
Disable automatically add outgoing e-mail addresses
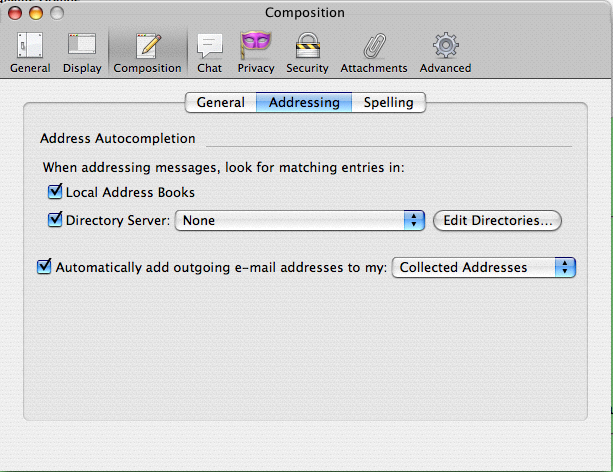point(44,267)
